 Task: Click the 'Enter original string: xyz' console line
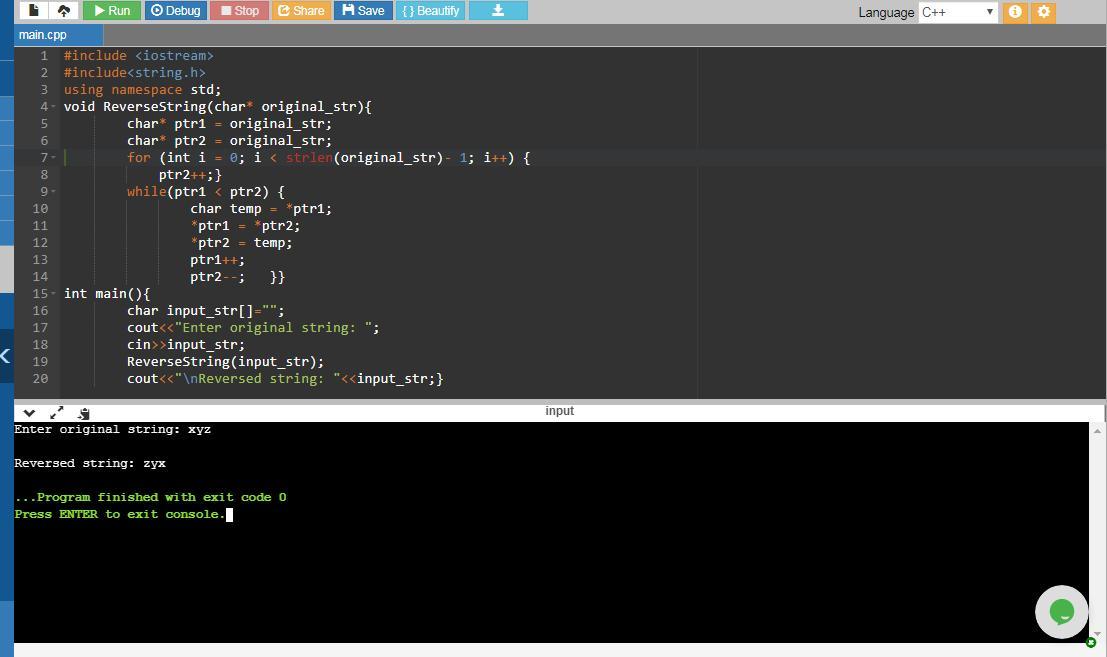112,429
